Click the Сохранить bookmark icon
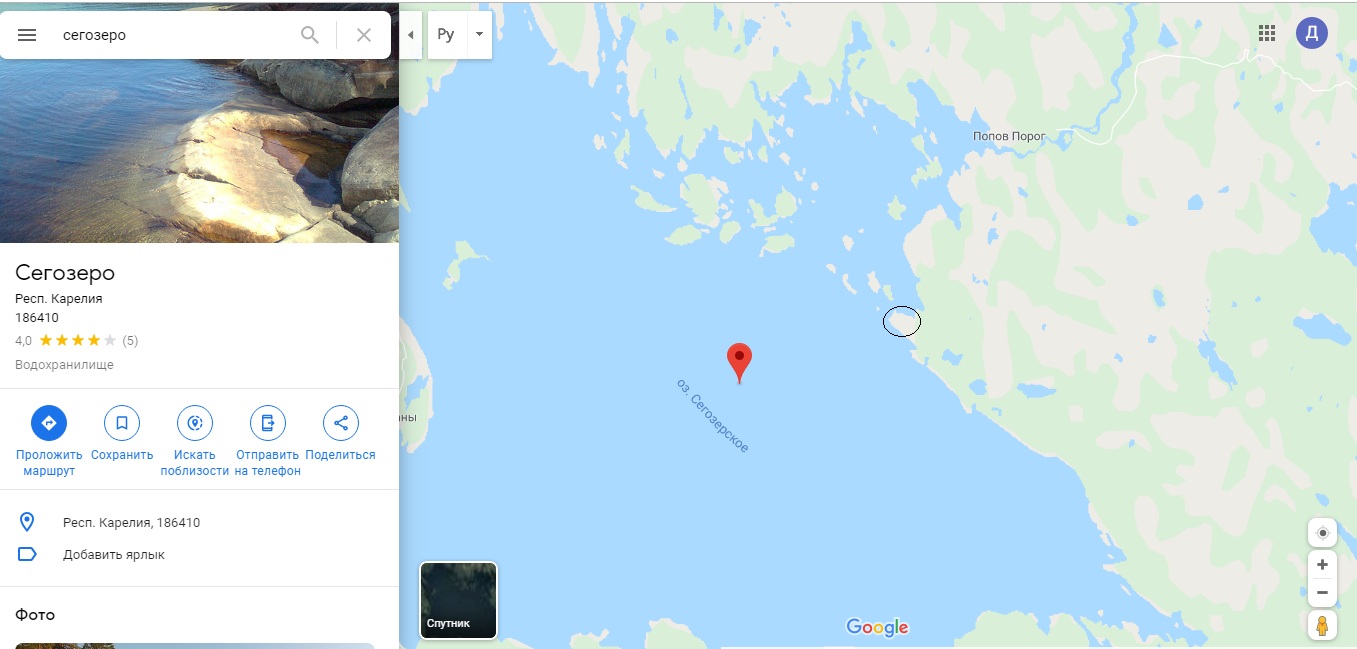1357x649 pixels. pyautogui.click(x=122, y=423)
